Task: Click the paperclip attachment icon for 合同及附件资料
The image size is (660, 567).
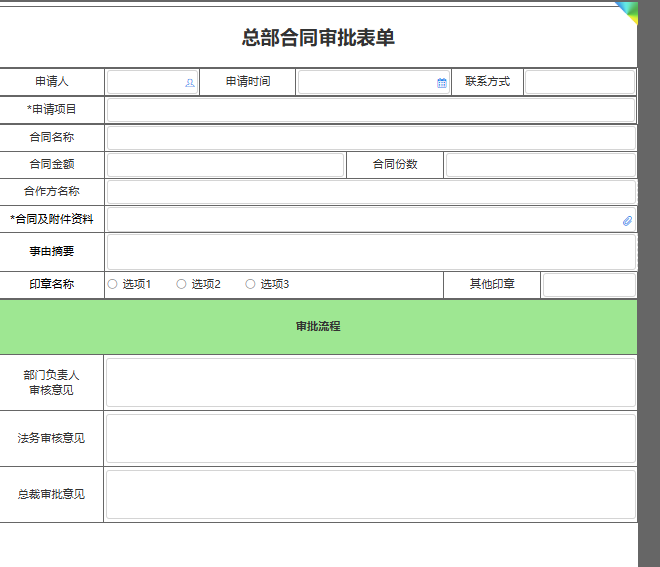Action: [627, 221]
